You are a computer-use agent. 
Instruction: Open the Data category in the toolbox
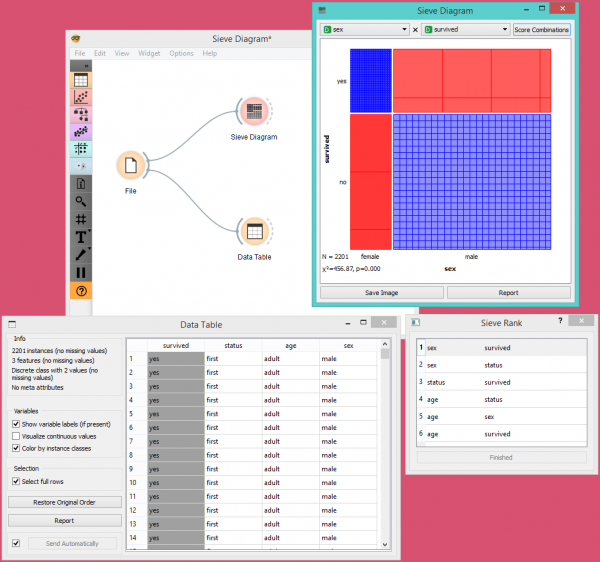[81, 81]
